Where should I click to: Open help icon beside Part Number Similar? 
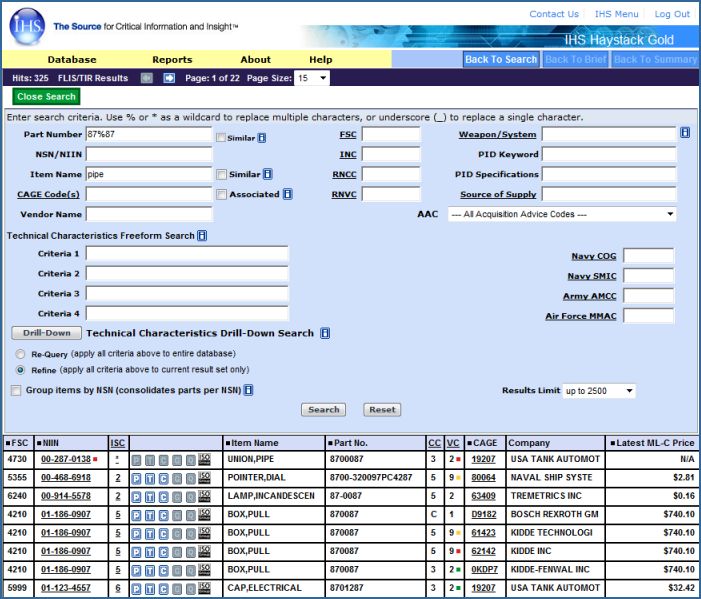click(262, 138)
